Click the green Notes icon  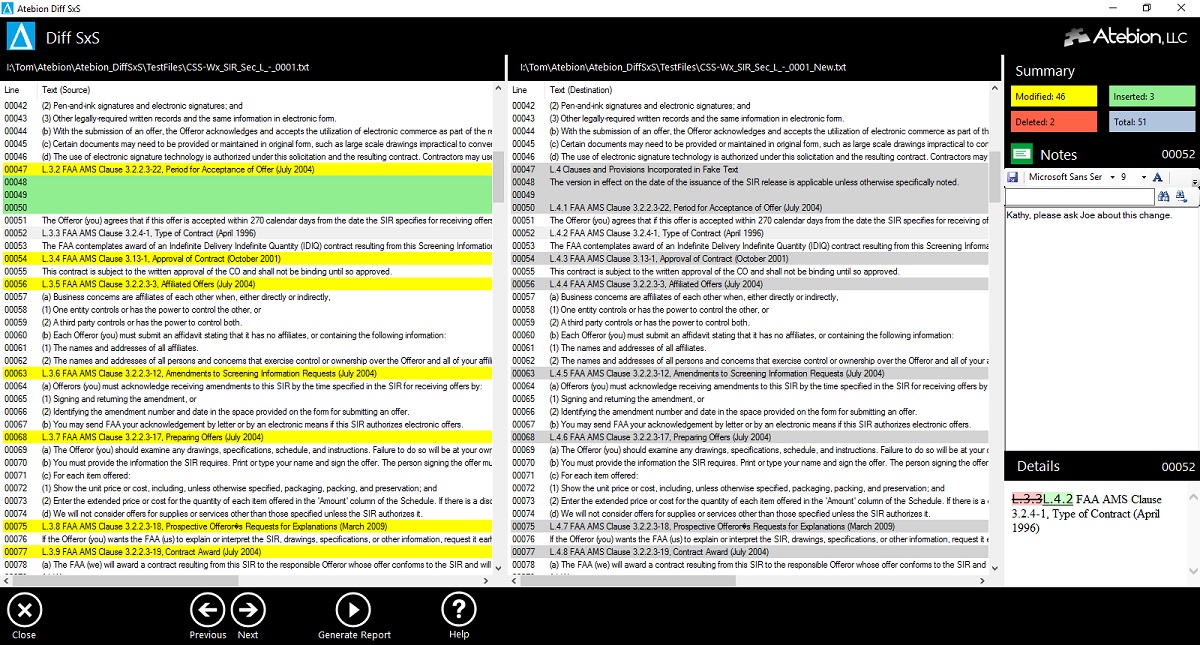1020,155
